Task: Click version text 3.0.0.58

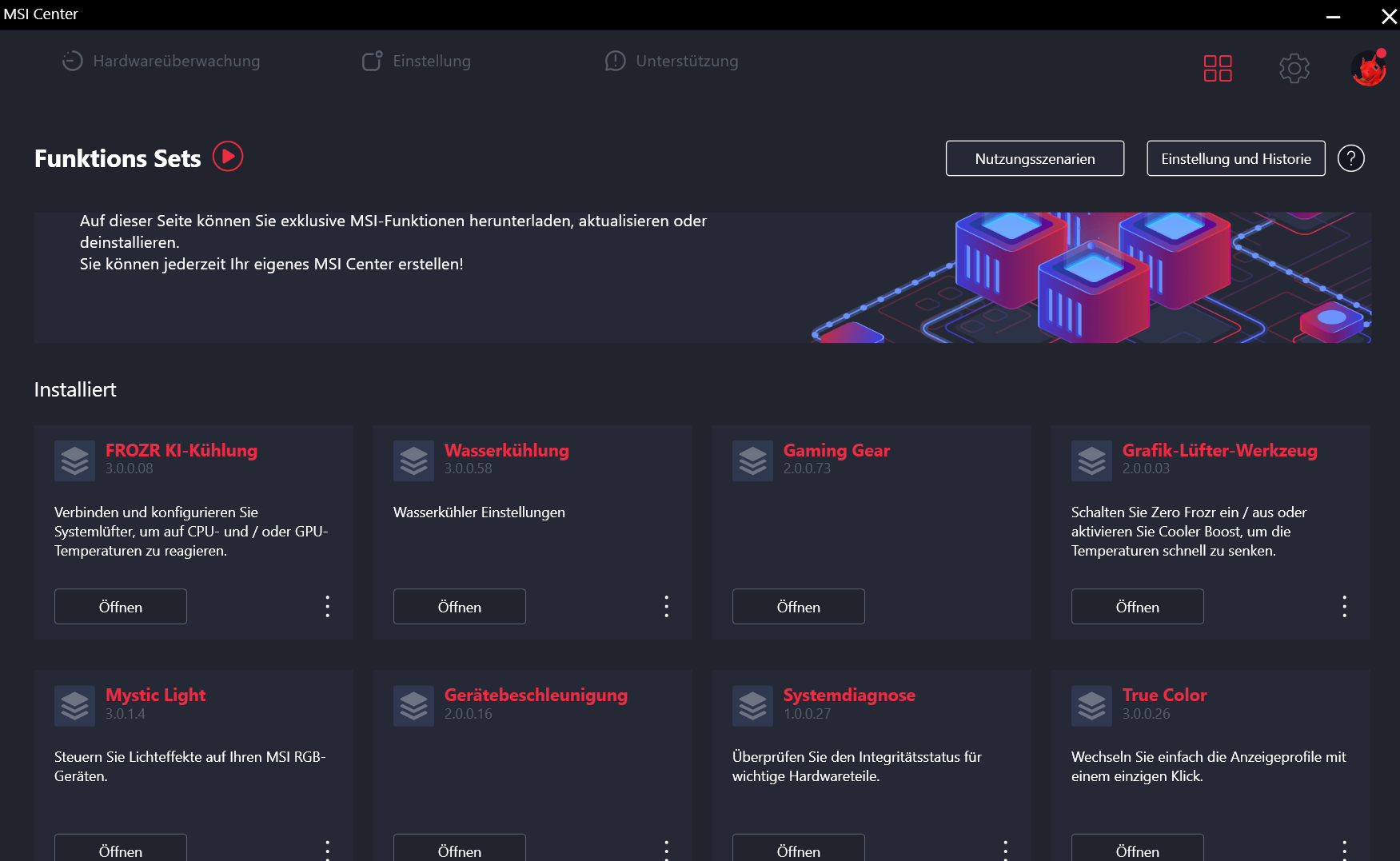Action: point(469,468)
